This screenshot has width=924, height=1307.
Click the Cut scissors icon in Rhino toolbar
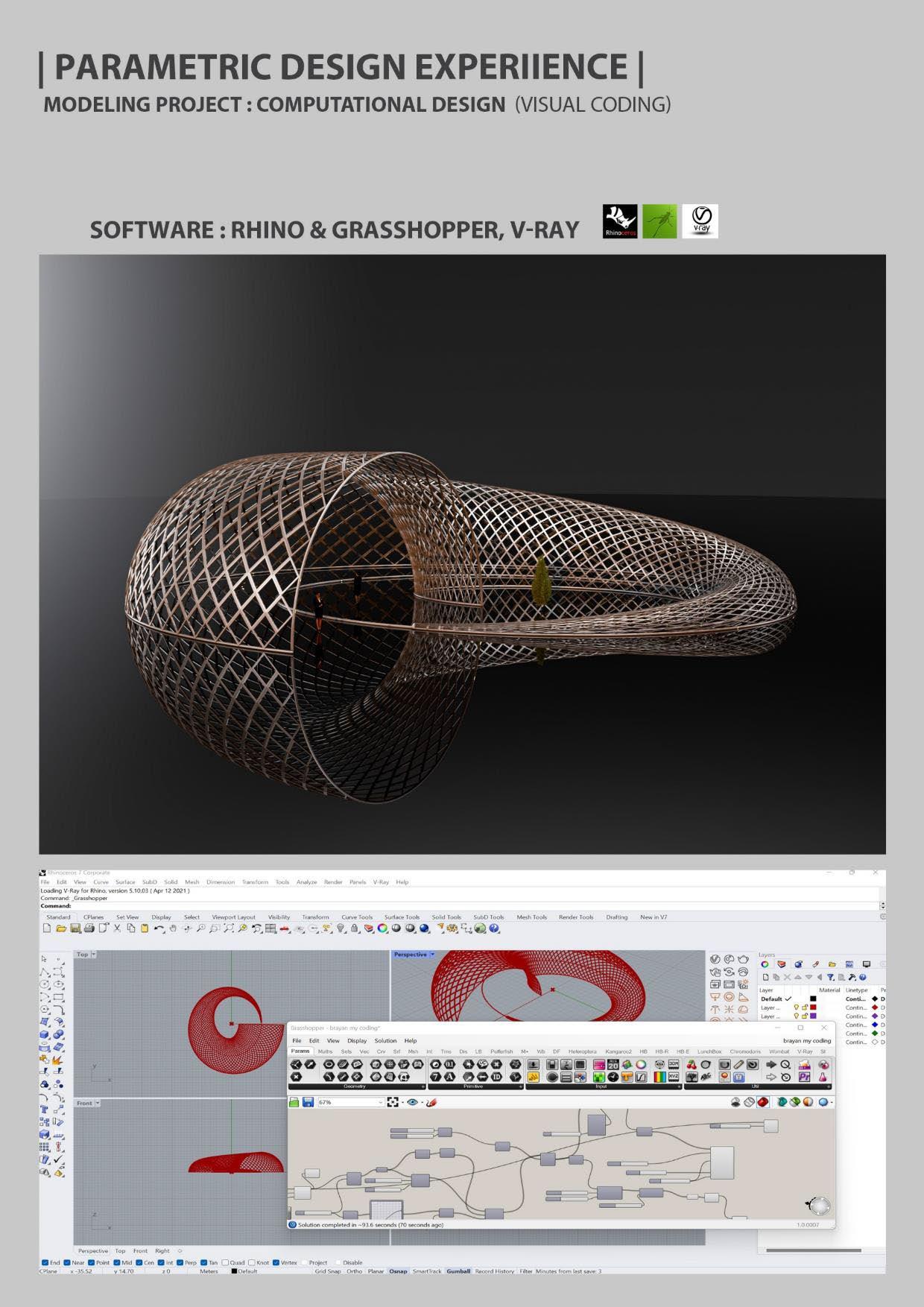pos(117,928)
